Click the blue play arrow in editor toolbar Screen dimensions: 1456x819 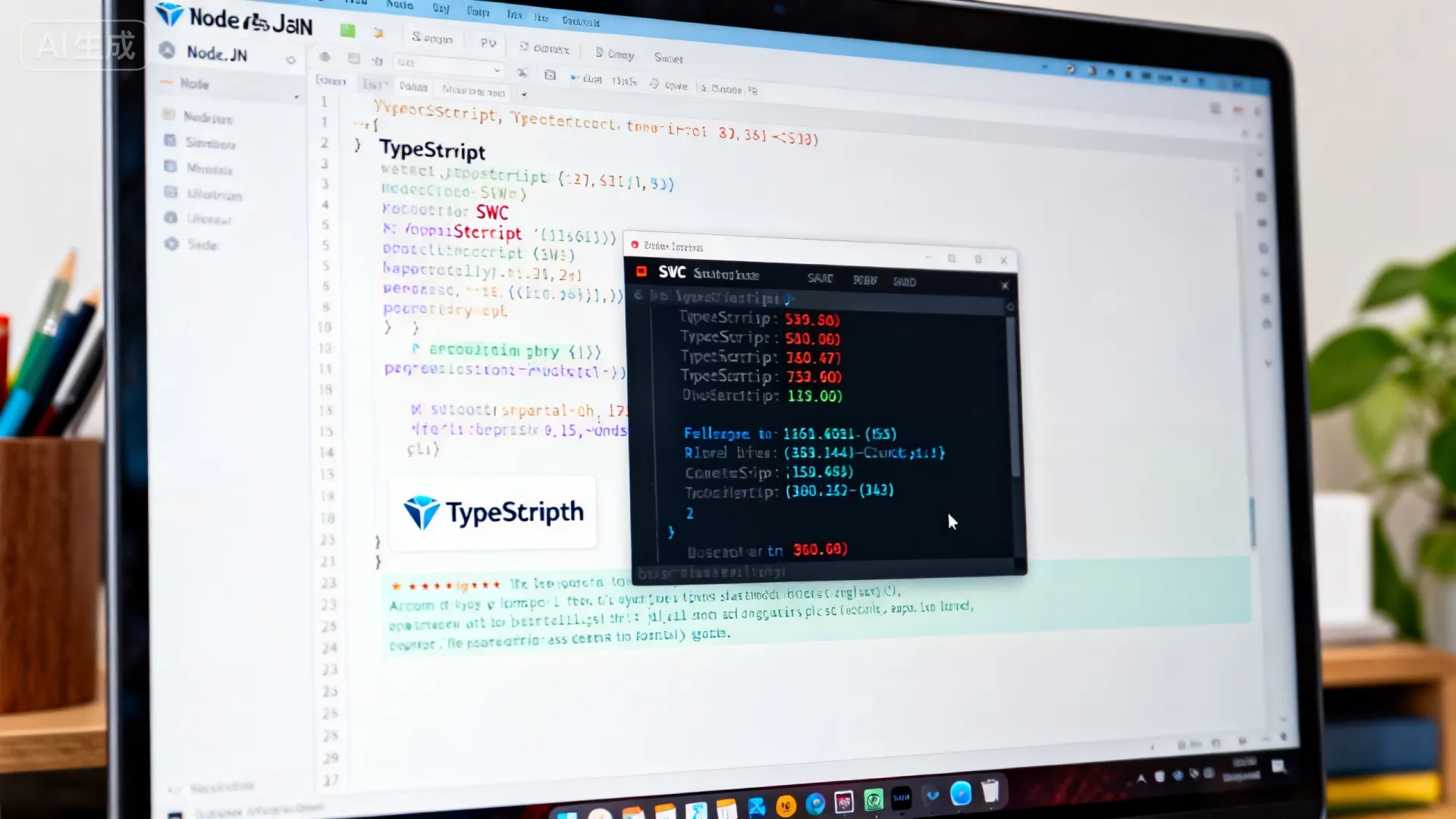click(574, 77)
